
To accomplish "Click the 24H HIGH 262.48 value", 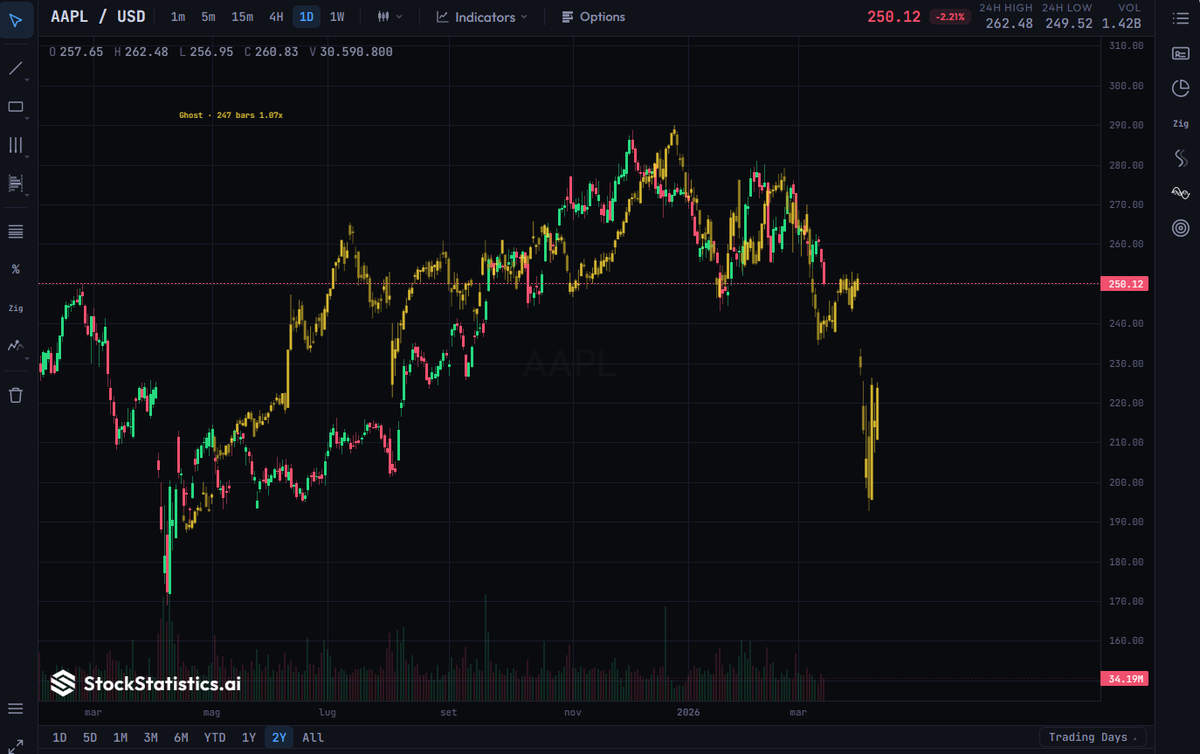I will pos(1009,23).
